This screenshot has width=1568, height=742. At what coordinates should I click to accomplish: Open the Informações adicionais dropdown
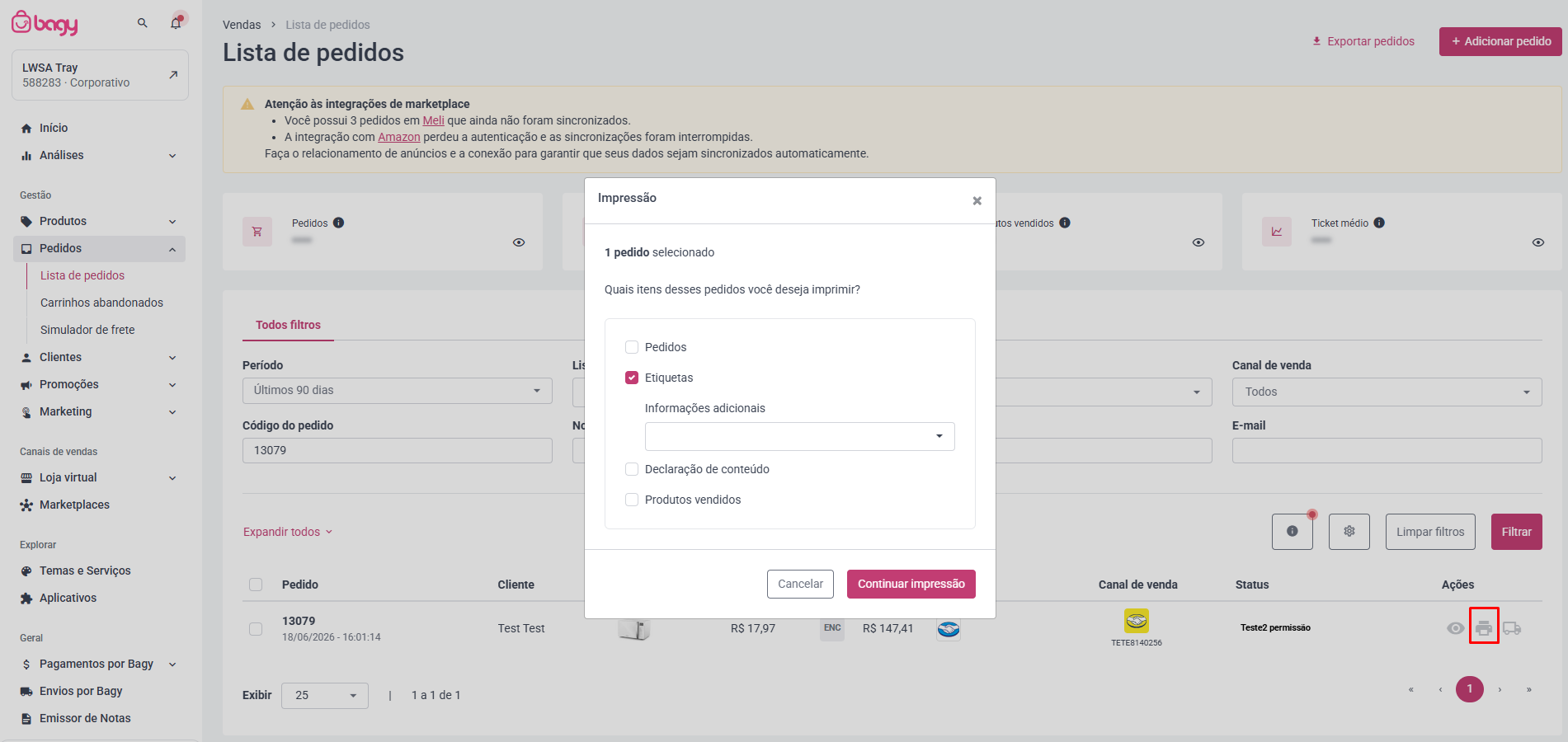point(800,436)
